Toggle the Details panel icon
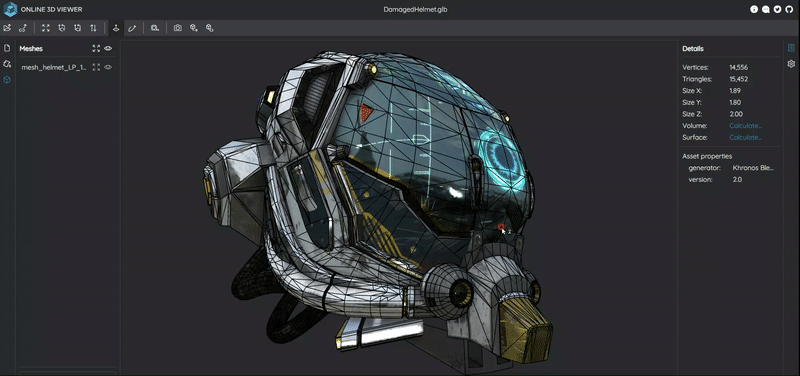 click(x=791, y=48)
